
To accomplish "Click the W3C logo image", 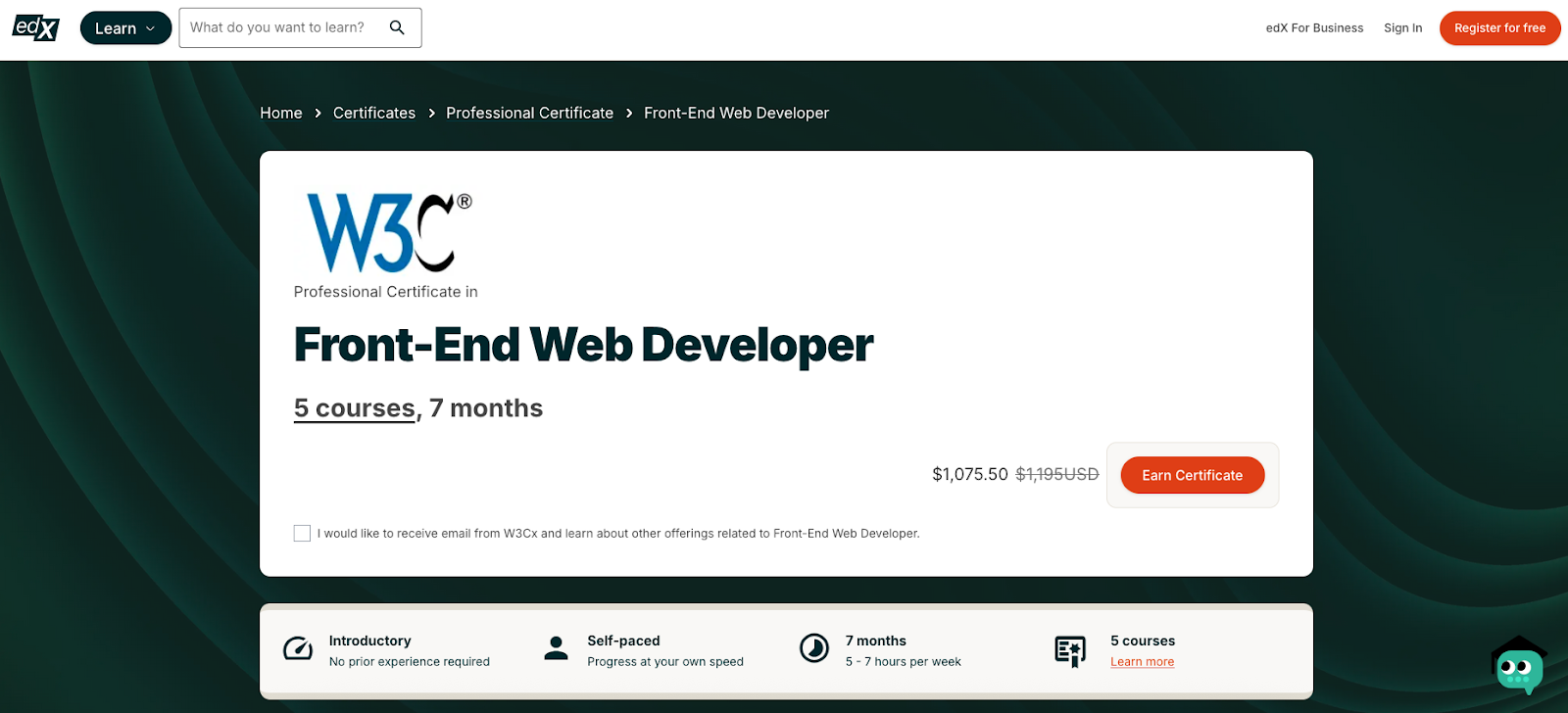I will pos(389,232).
